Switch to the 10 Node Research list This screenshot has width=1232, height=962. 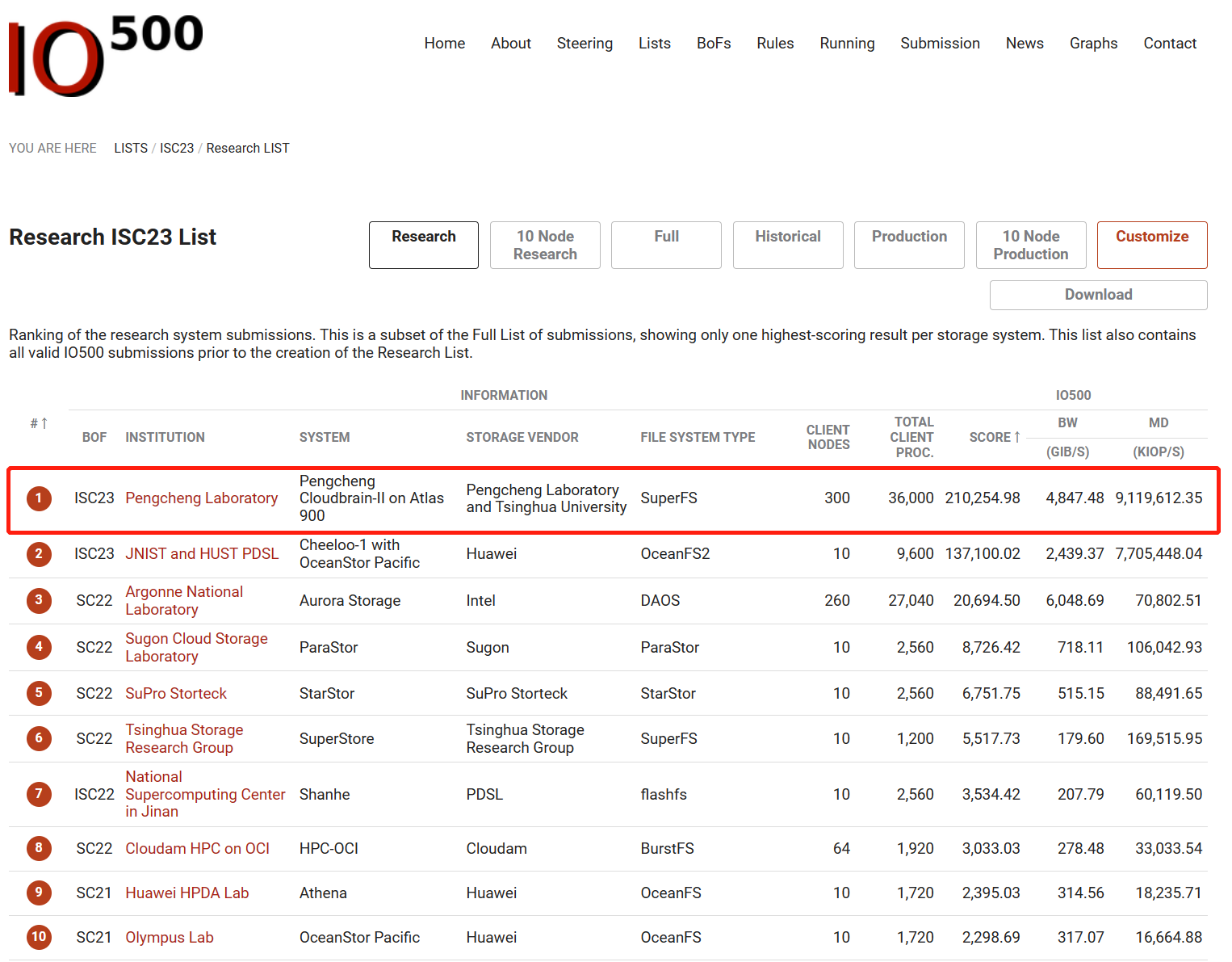545,245
